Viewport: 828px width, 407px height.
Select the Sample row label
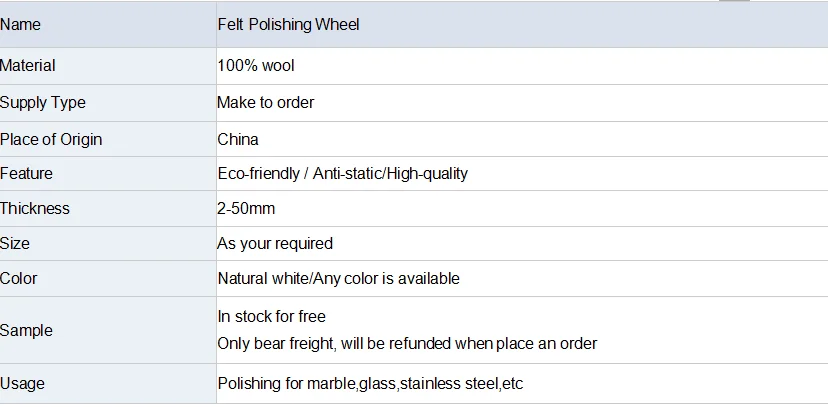27,330
